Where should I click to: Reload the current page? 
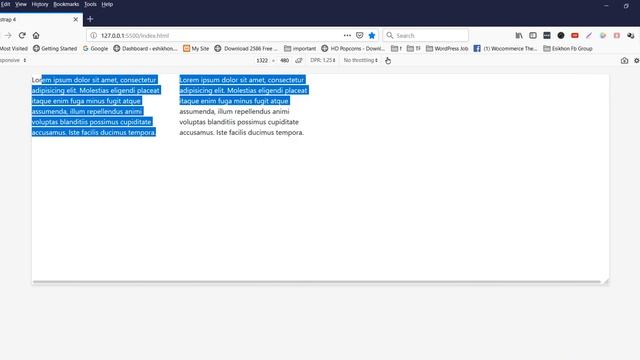click(22, 36)
